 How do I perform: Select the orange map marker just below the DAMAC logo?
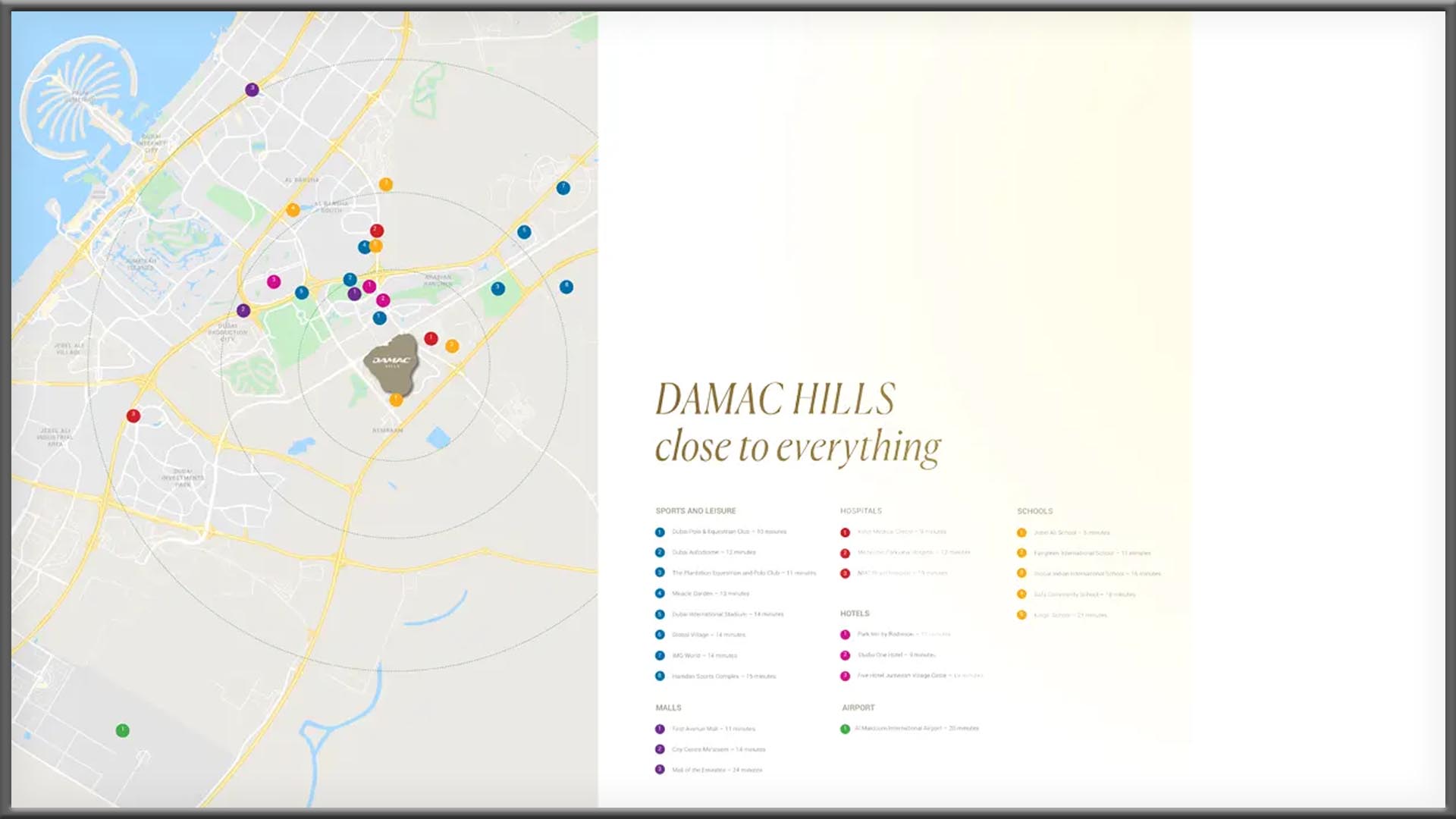pyautogui.click(x=396, y=400)
